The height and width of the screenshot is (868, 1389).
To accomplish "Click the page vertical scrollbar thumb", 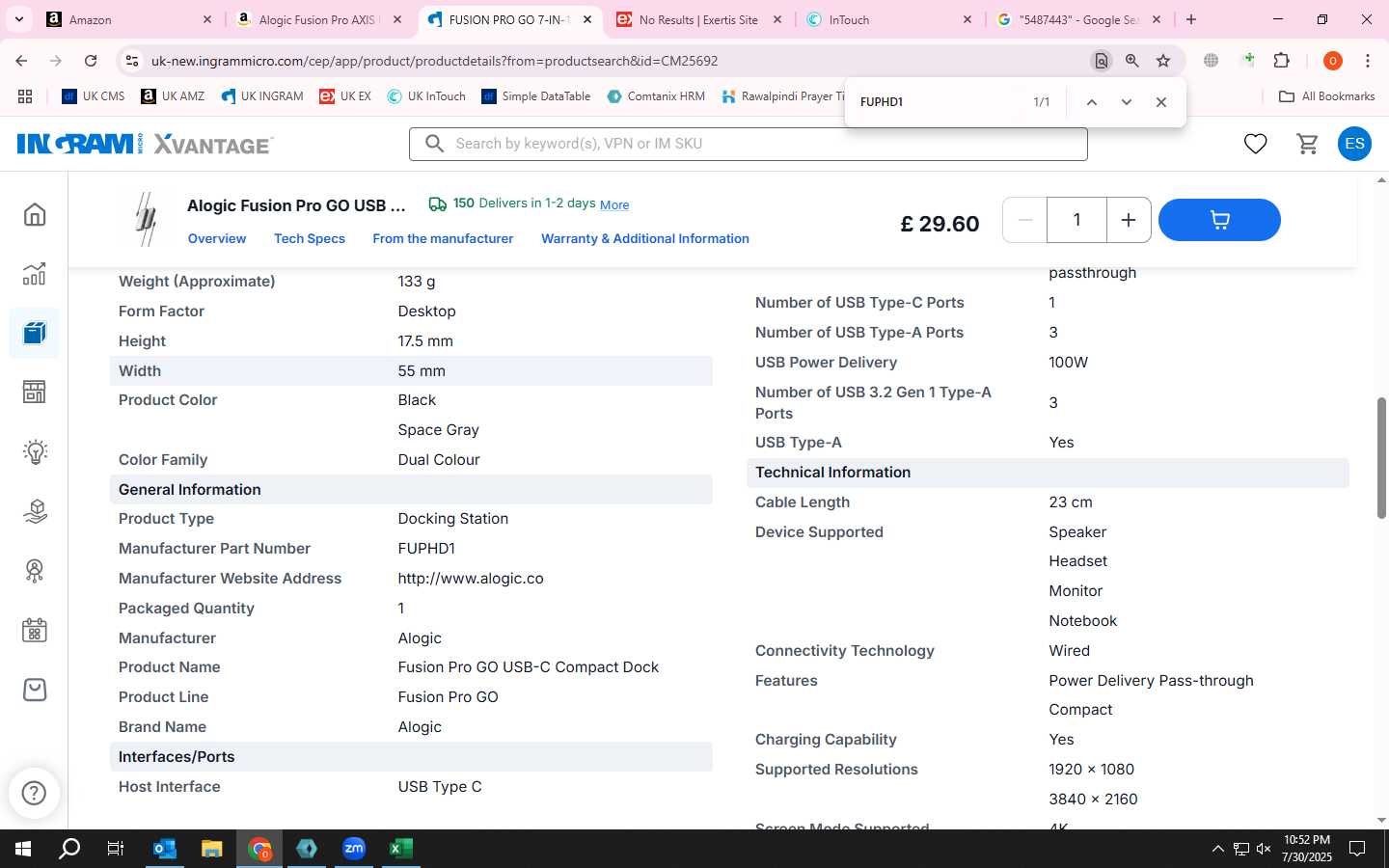I will (1381, 458).
